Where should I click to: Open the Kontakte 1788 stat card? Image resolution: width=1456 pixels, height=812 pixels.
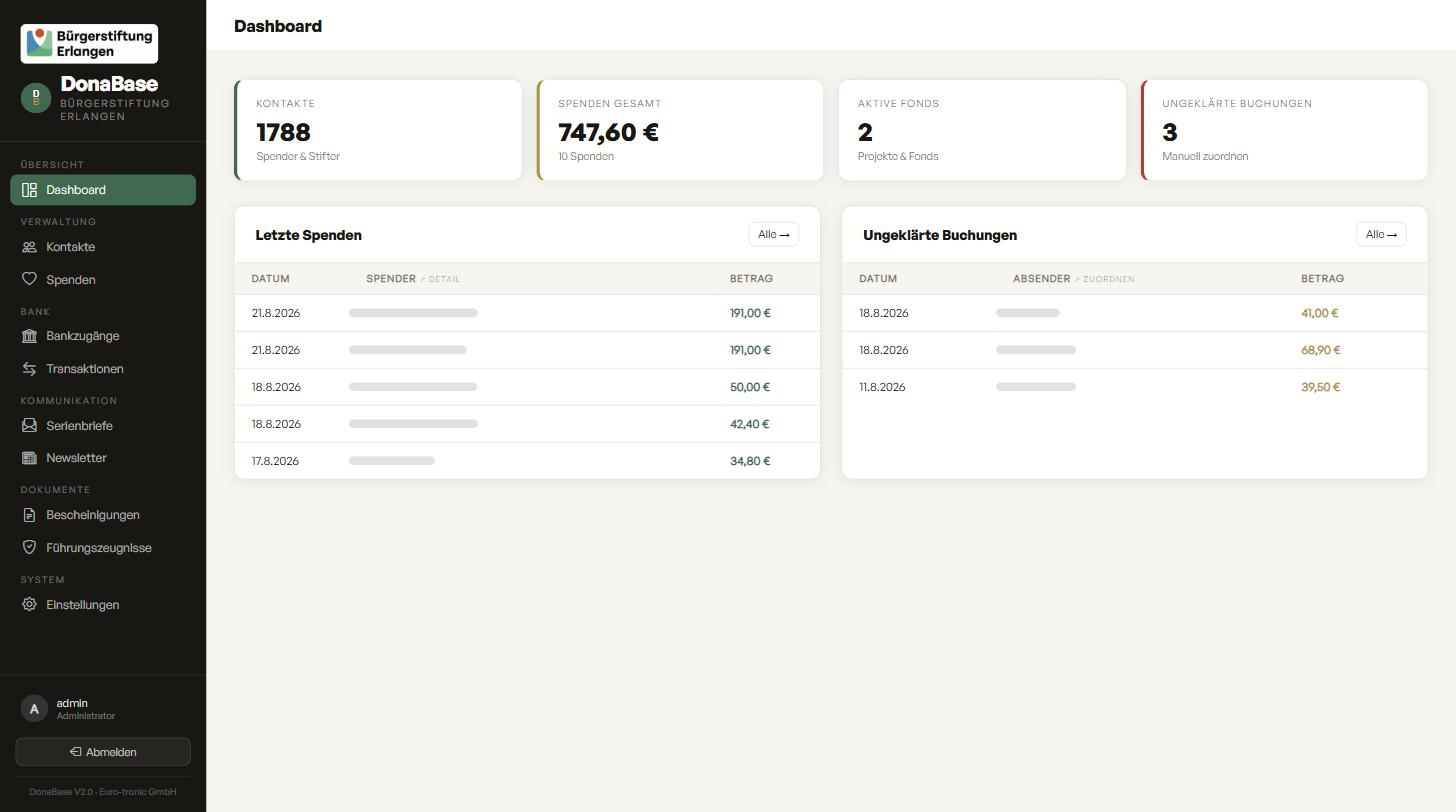[x=378, y=130]
